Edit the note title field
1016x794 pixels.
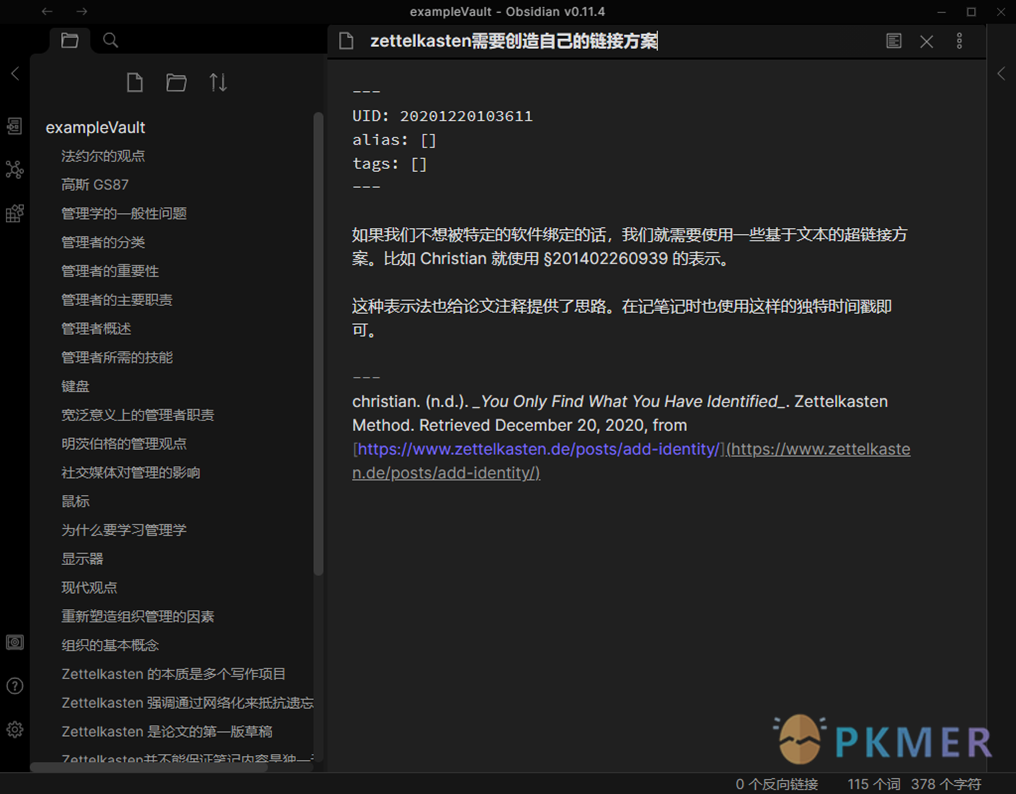pos(514,41)
